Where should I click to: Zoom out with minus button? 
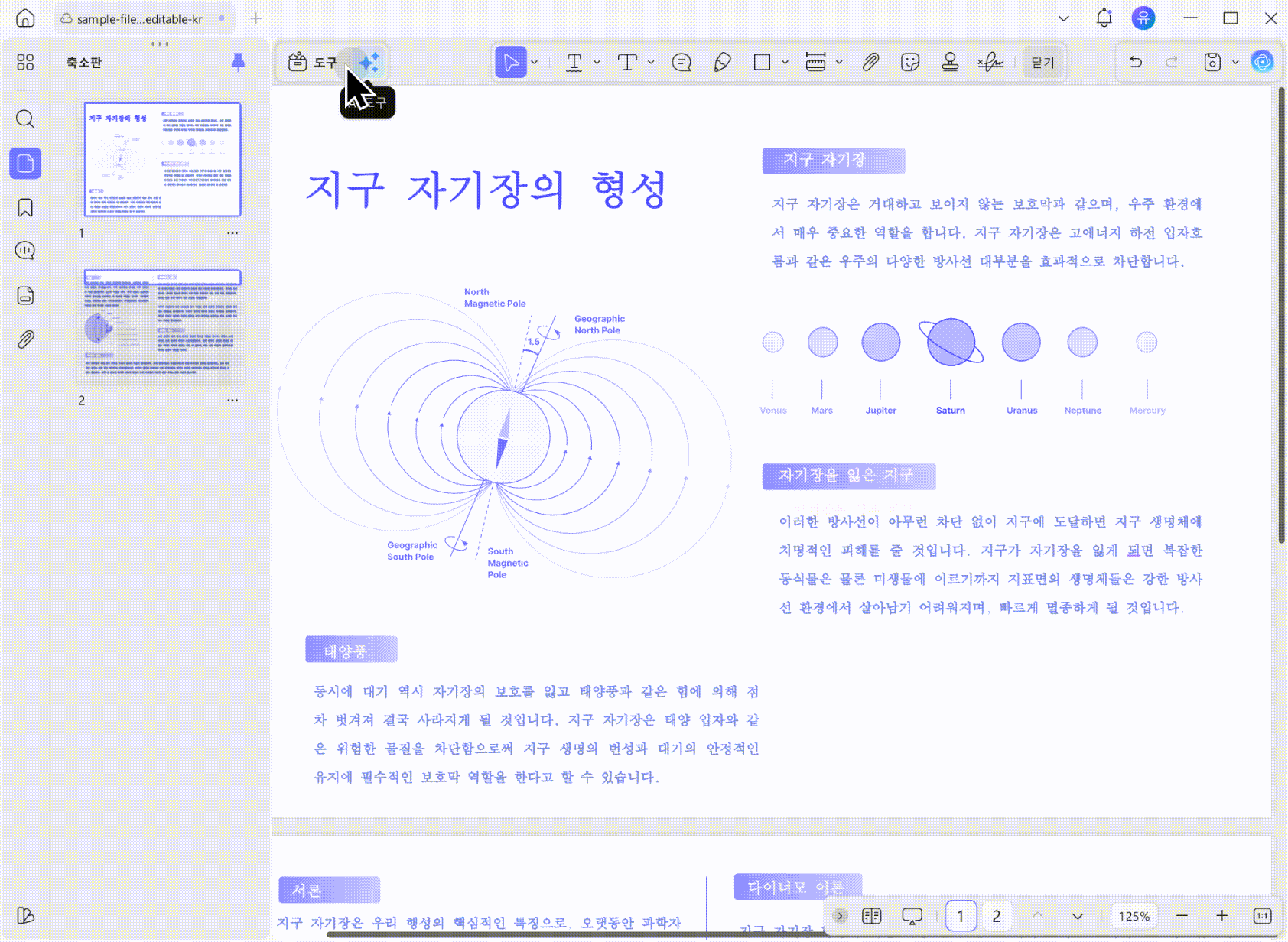pos(1182,916)
